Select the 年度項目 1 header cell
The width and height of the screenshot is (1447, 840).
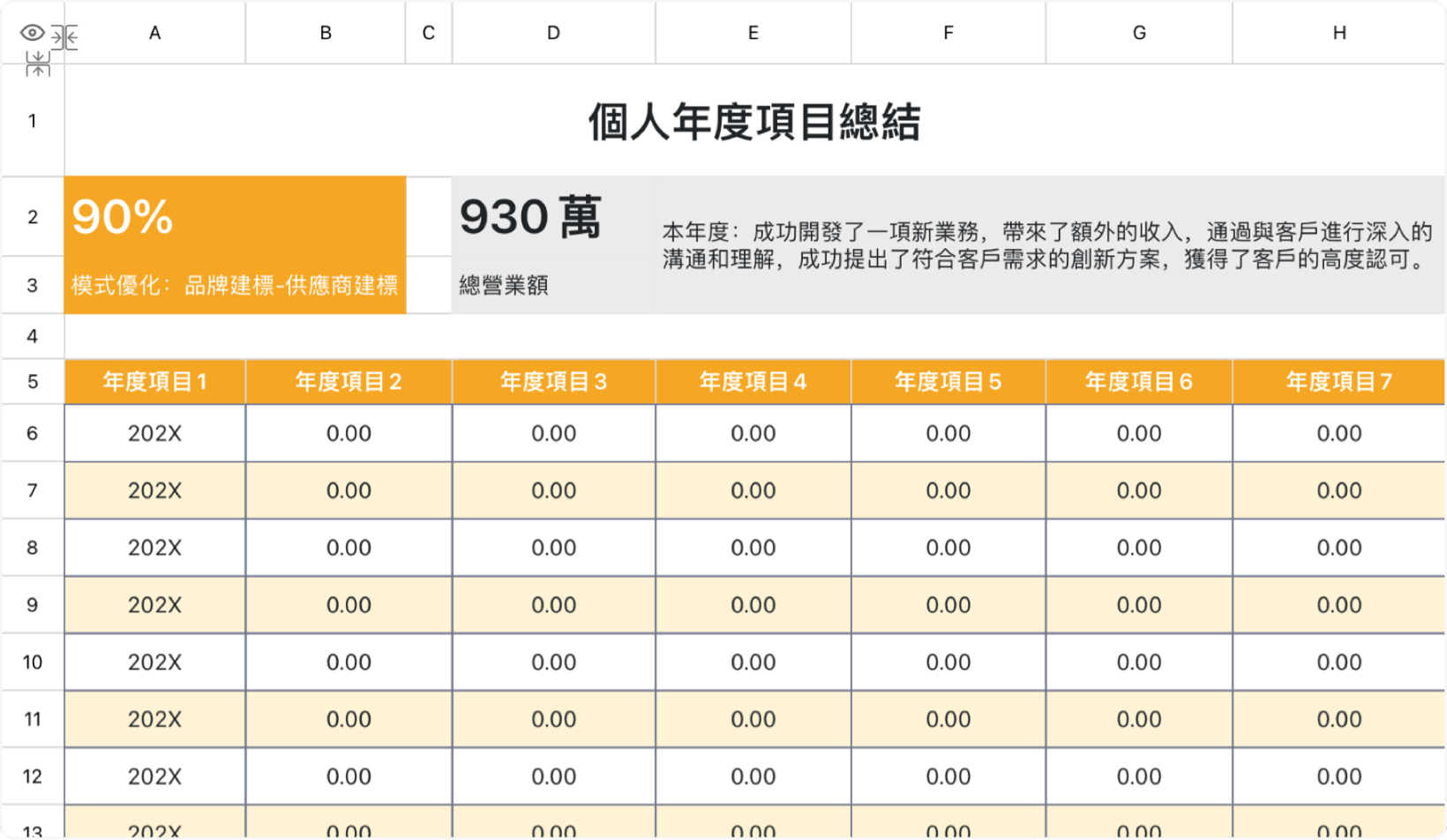click(x=154, y=382)
